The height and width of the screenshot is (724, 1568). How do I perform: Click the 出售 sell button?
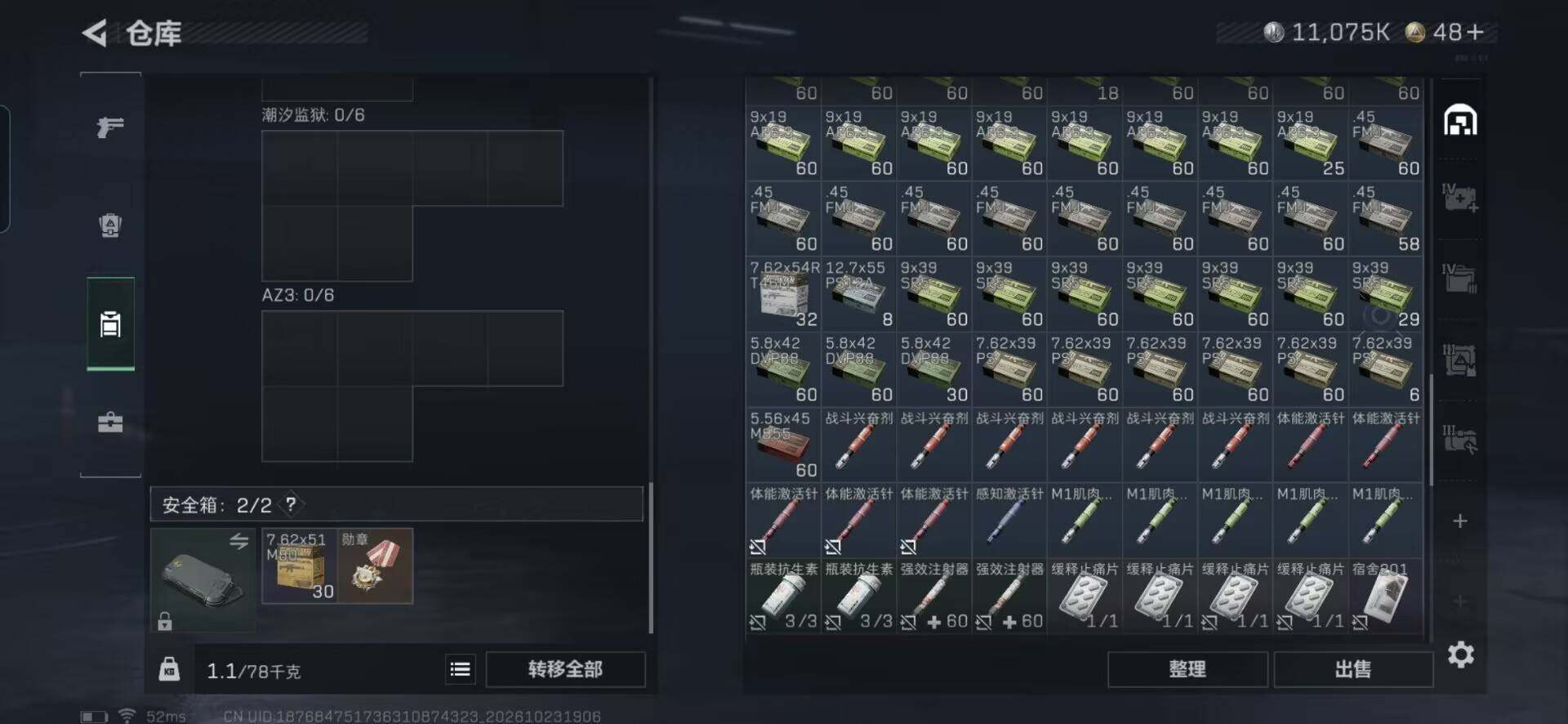[1352, 669]
